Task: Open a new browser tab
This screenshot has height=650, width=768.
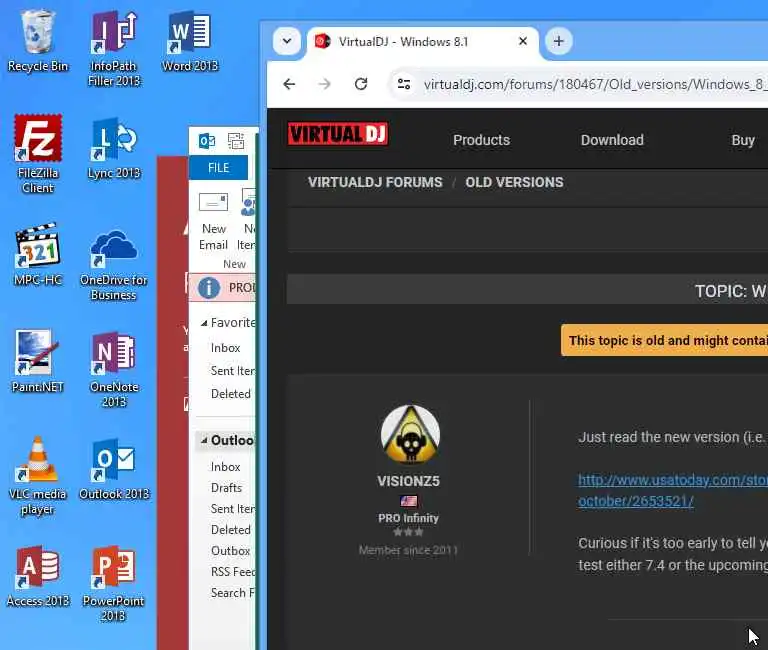Action: point(558,41)
